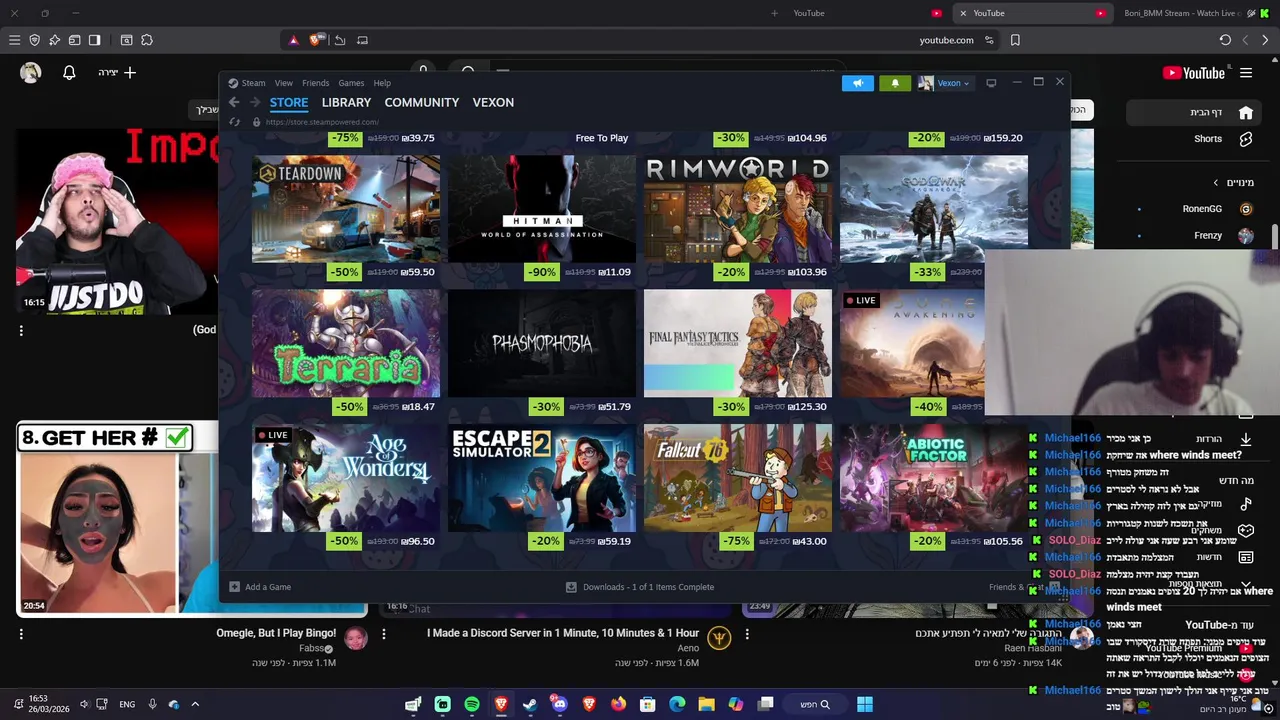Open the Escape Simulator 2 tile

pos(542,478)
